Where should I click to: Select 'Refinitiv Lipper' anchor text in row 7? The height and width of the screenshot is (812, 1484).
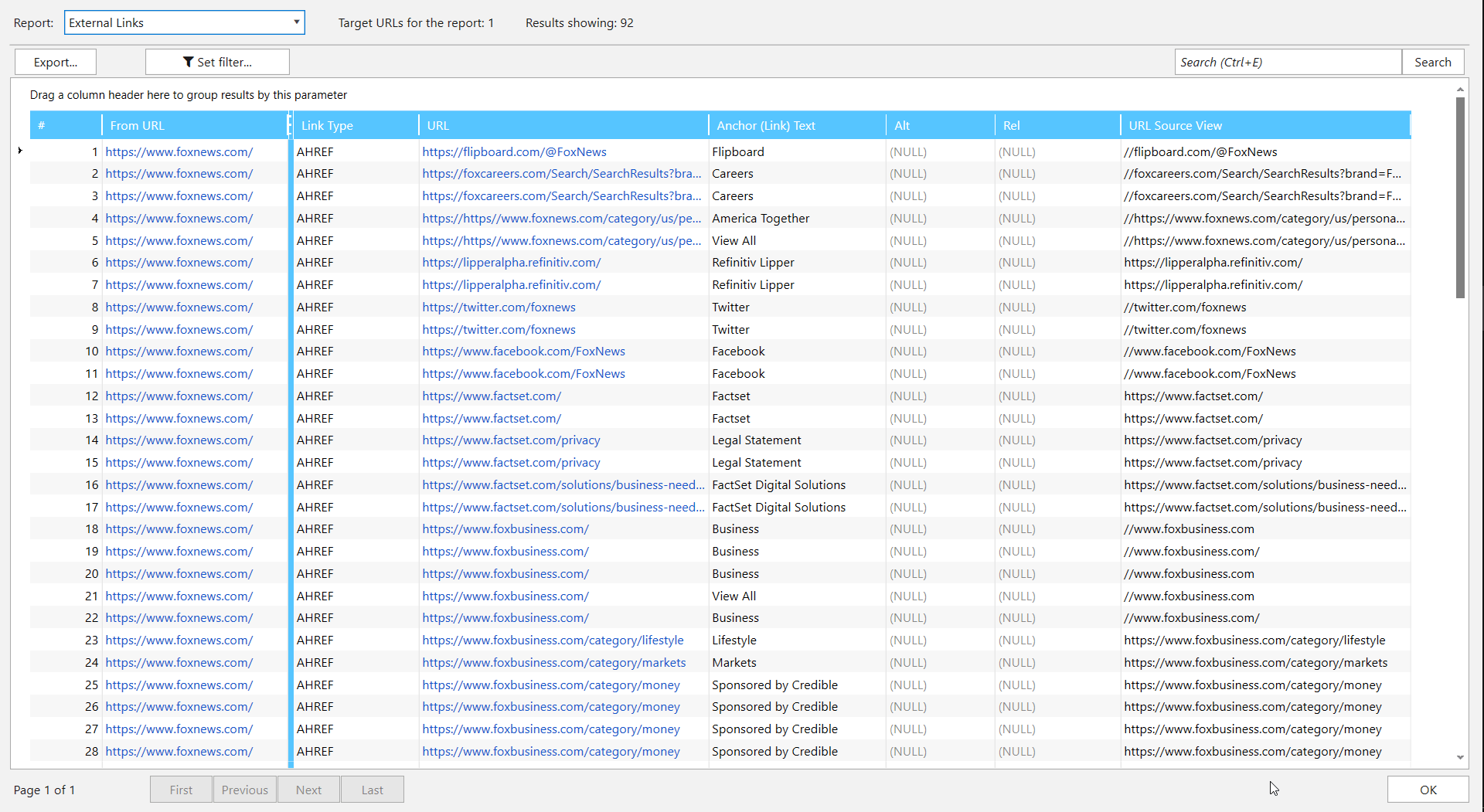tap(797, 285)
